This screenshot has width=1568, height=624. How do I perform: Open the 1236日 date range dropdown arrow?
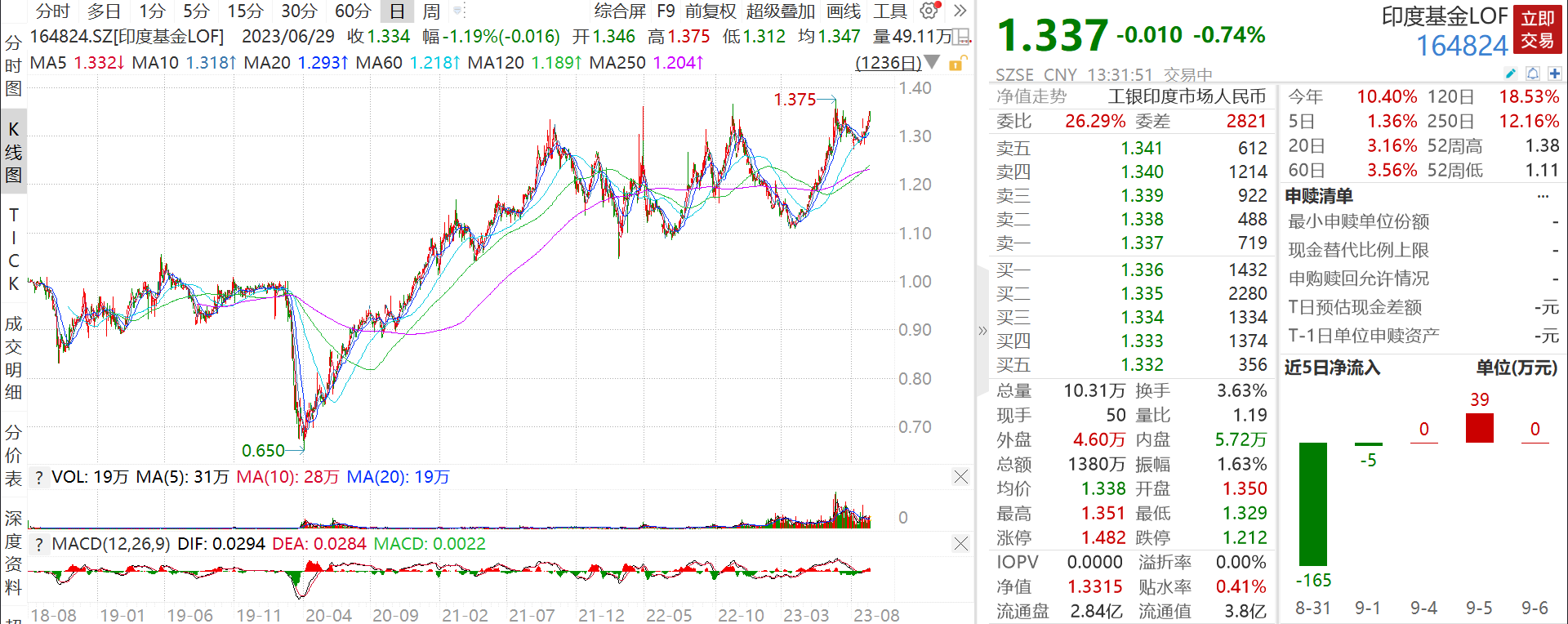(x=932, y=63)
